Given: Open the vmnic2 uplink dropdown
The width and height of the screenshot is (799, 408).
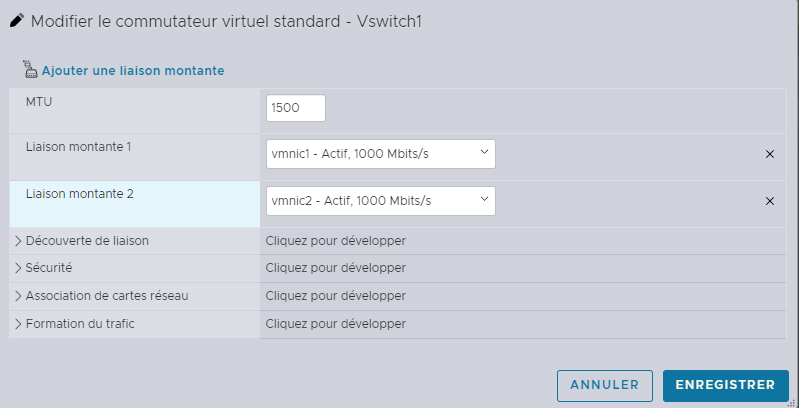Looking at the screenshot, I should pos(381,201).
